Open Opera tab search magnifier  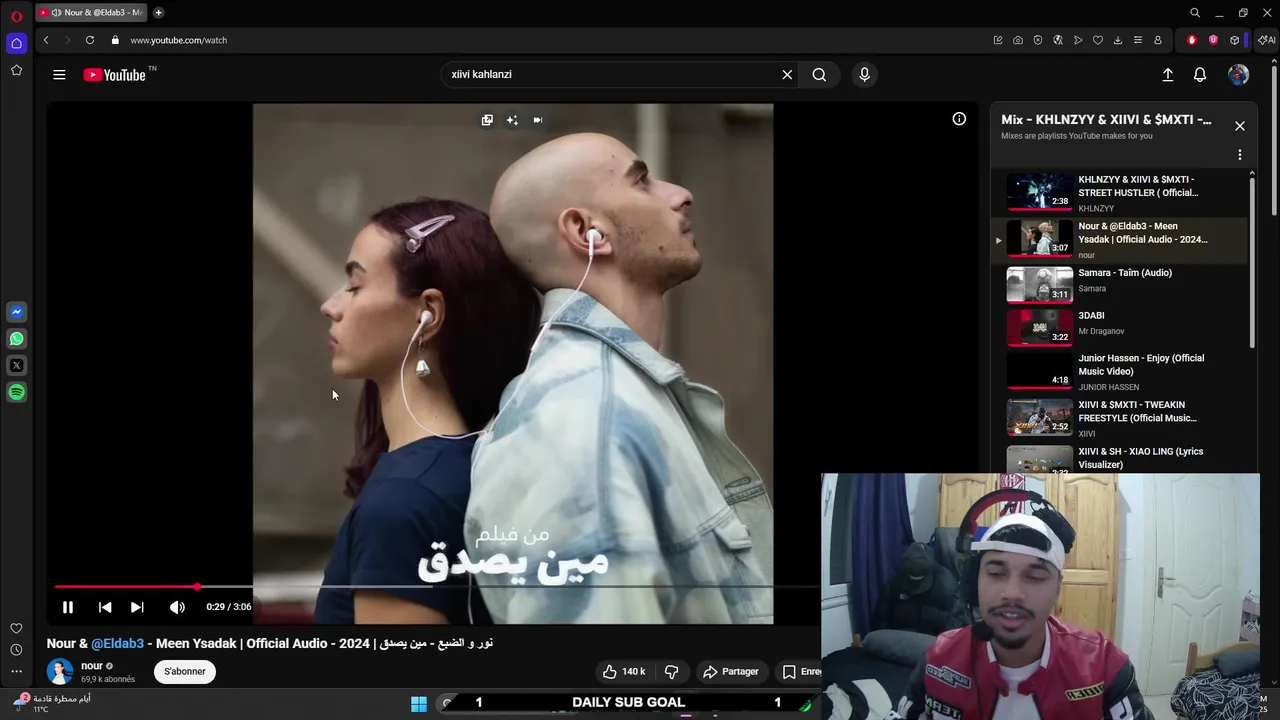coord(1195,13)
